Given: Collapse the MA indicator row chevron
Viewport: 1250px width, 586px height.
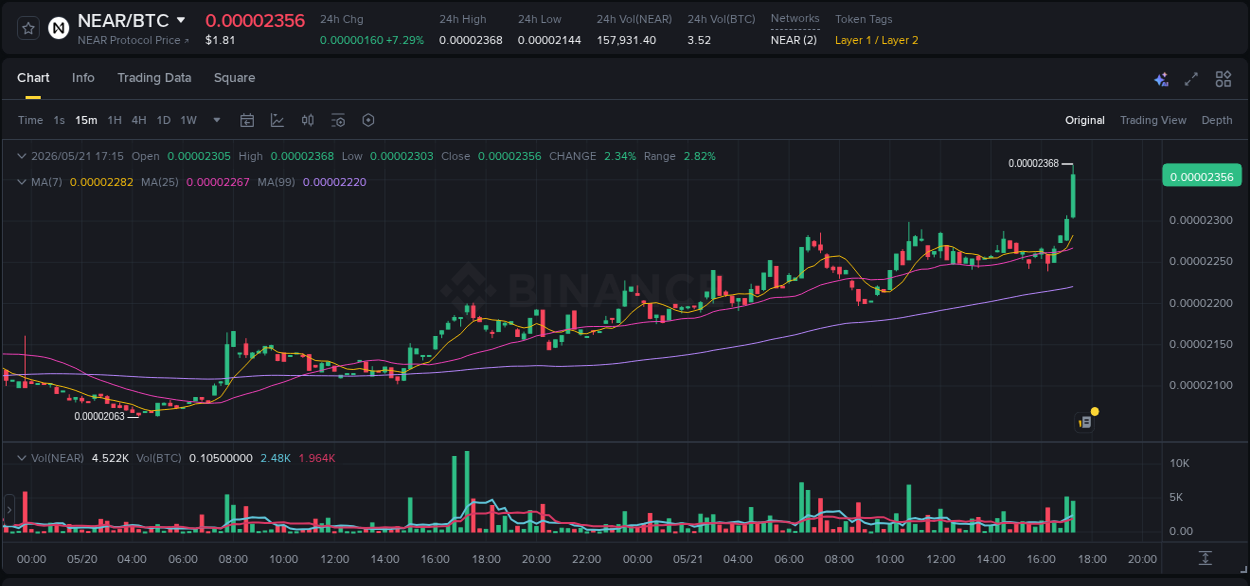Looking at the screenshot, I should click(22, 182).
